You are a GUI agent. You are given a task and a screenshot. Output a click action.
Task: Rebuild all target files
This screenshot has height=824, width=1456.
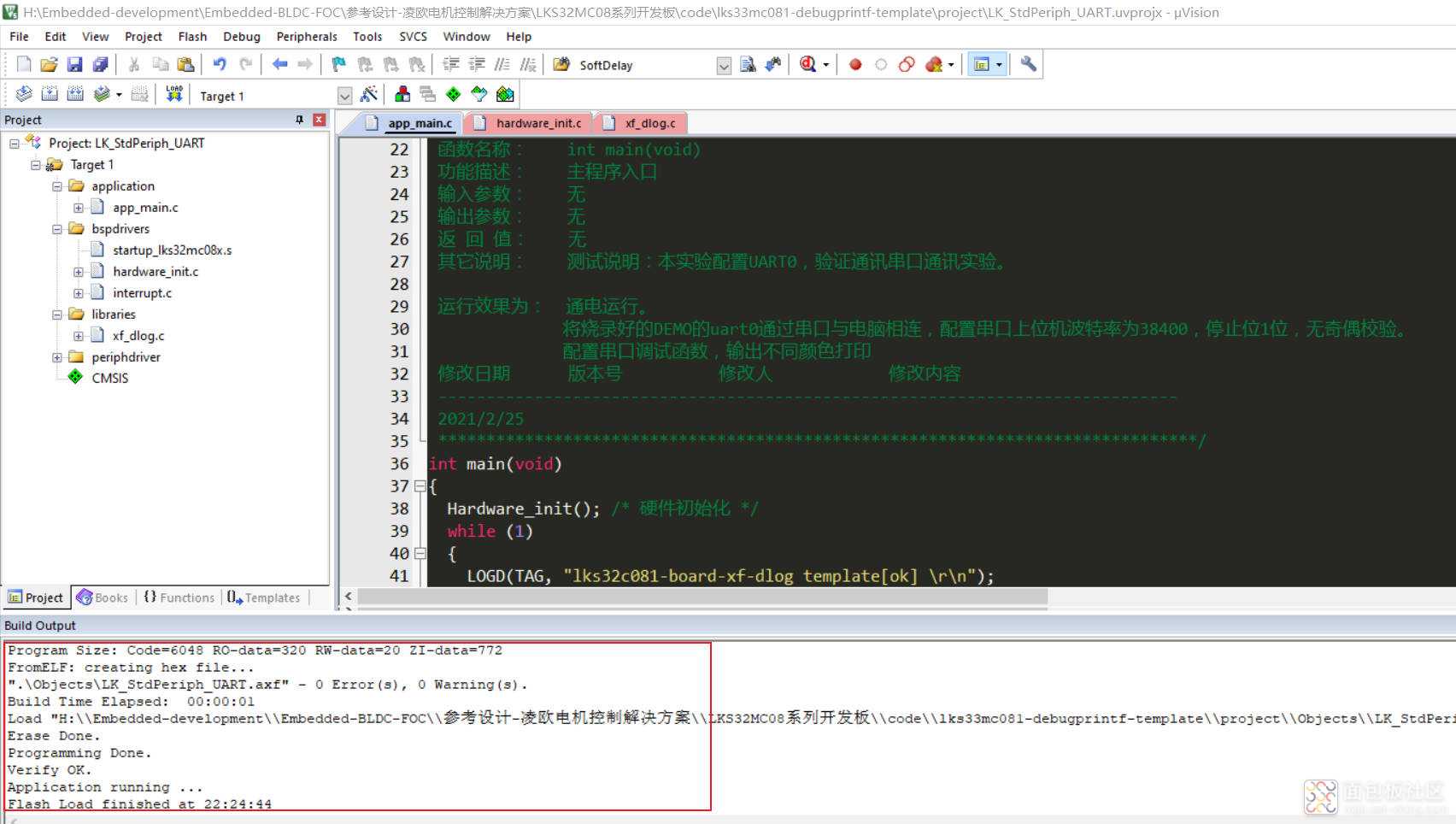point(75,94)
